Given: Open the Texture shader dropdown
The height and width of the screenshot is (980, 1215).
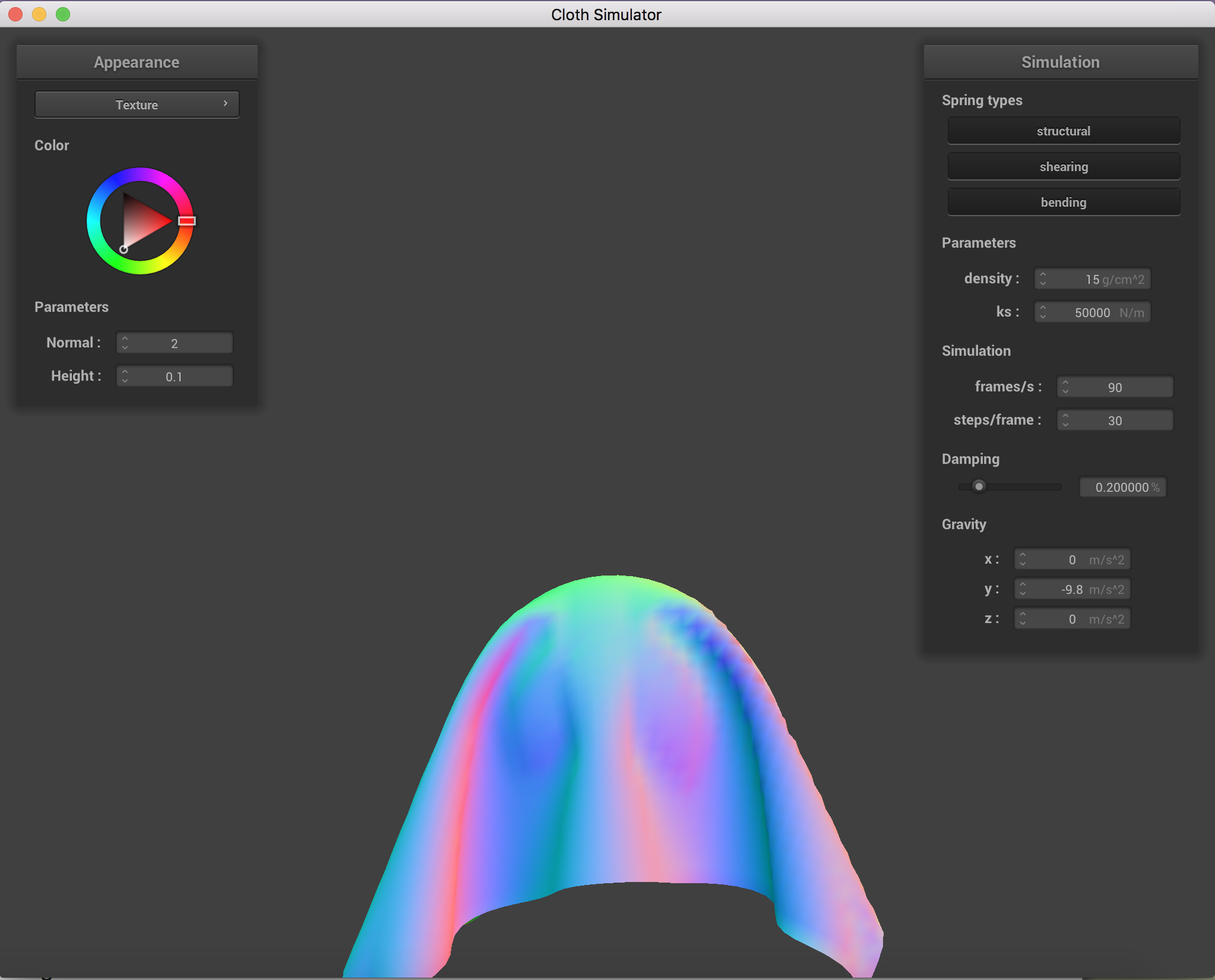Looking at the screenshot, I should [137, 105].
